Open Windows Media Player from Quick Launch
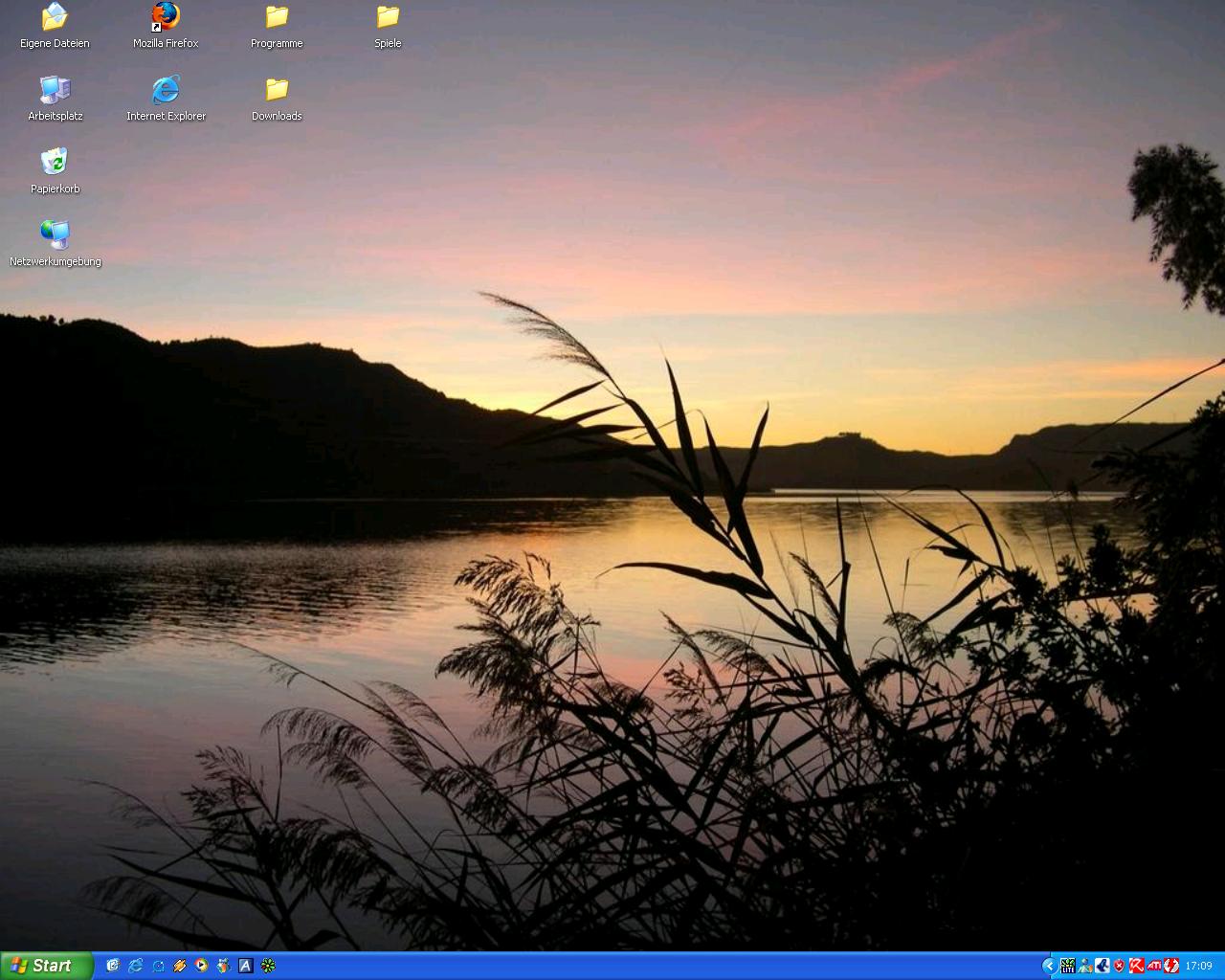 [x=201, y=966]
